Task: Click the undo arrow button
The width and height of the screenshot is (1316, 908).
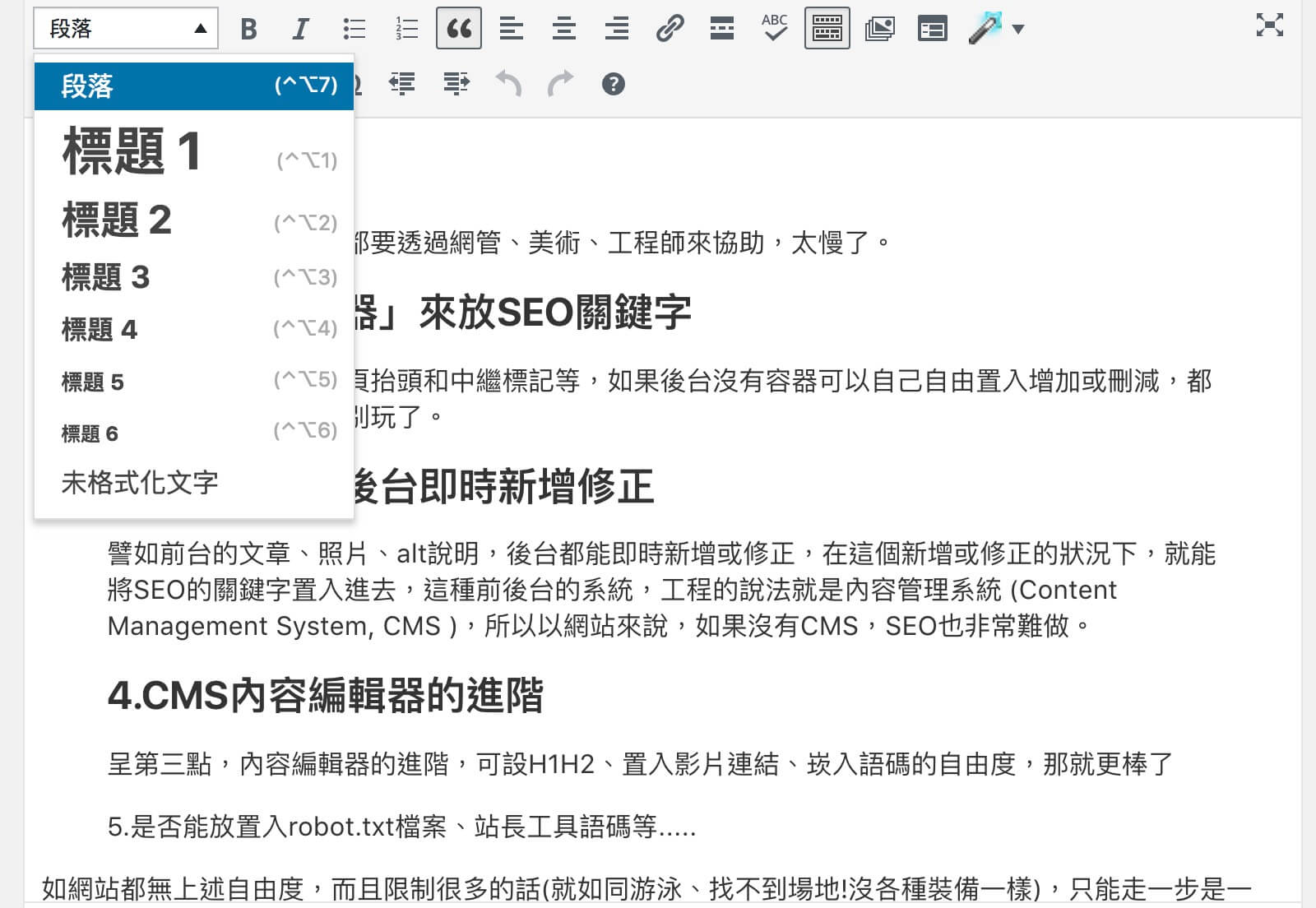Action: pos(508,84)
